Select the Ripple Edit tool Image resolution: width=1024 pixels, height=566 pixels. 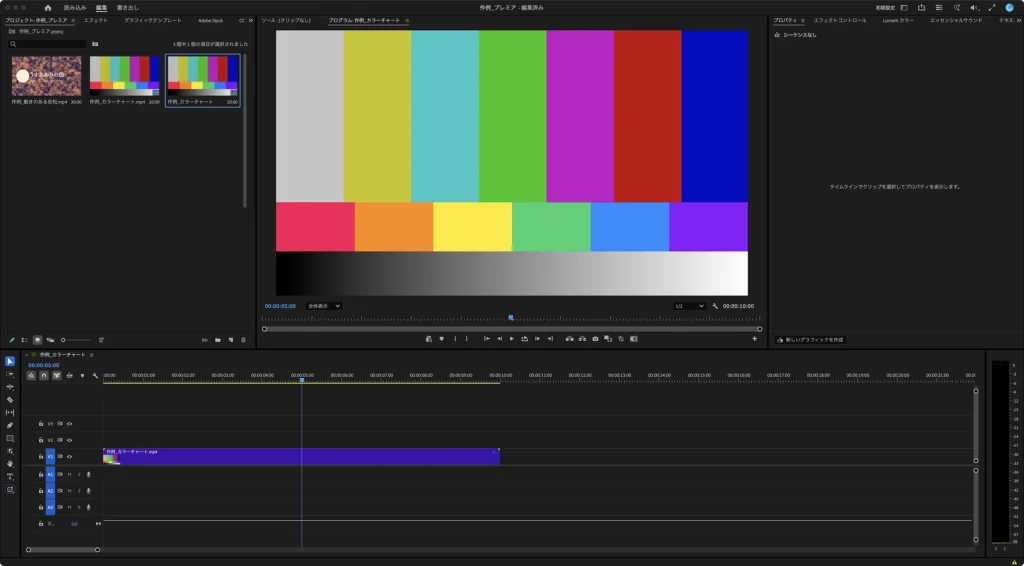pos(10,387)
